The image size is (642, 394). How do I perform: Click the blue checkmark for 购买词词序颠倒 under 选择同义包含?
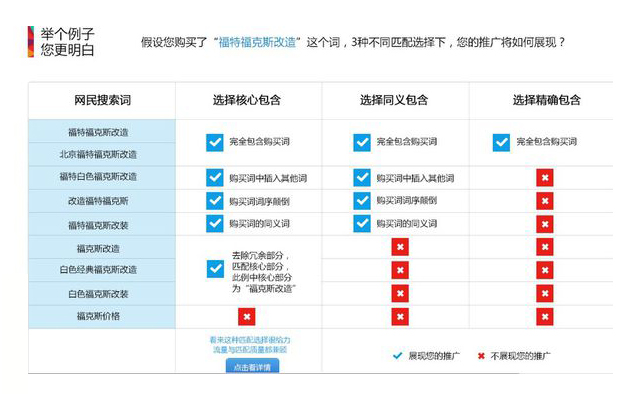362,201
